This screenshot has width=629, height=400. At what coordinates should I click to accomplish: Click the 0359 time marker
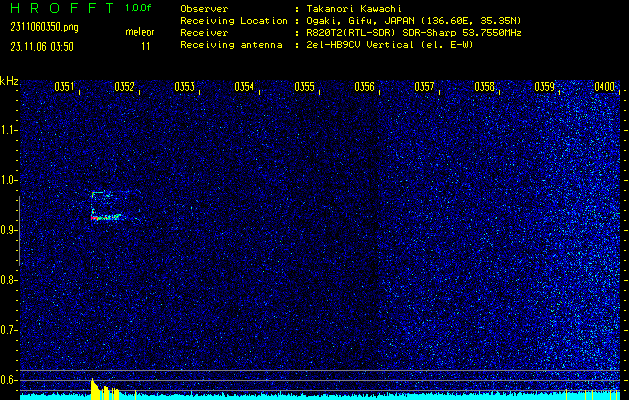(x=544, y=87)
